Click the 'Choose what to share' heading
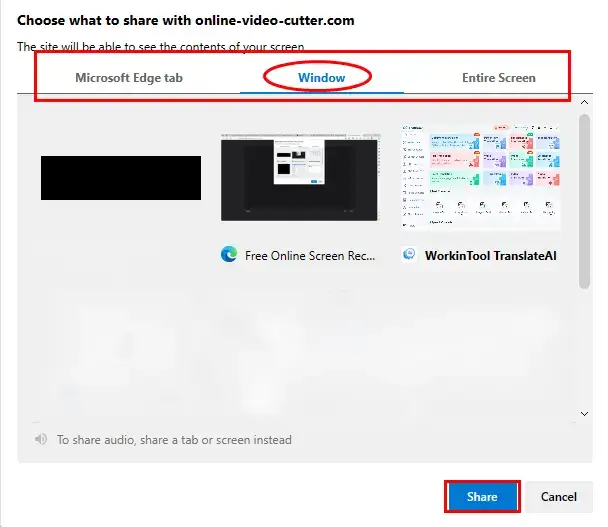608x527 pixels. click(x=186, y=20)
